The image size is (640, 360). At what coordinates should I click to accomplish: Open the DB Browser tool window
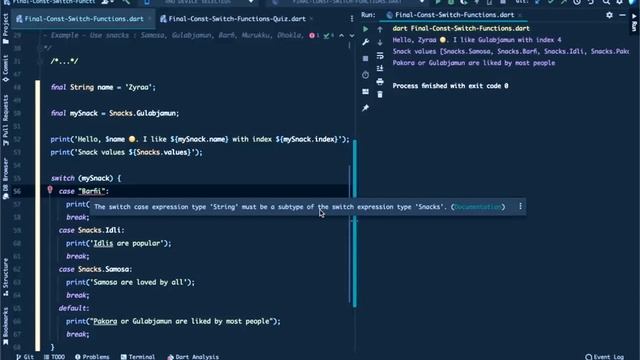[x=6, y=179]
